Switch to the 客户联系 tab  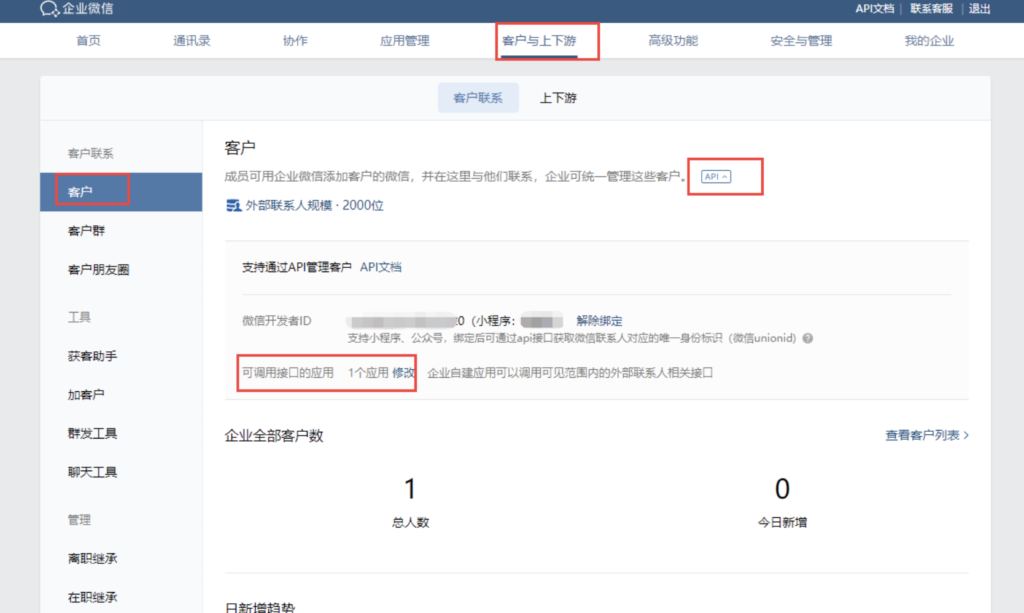click(478, 97)
